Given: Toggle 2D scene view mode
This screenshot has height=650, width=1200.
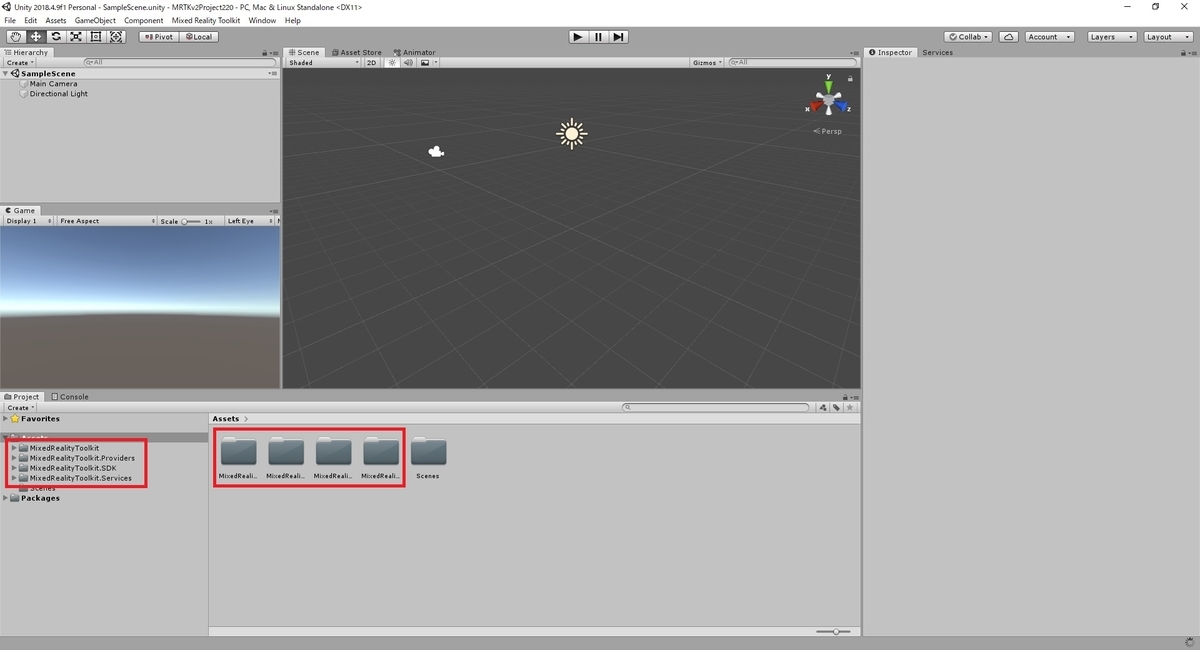Looking at the screenshot, I should (371, 63).
